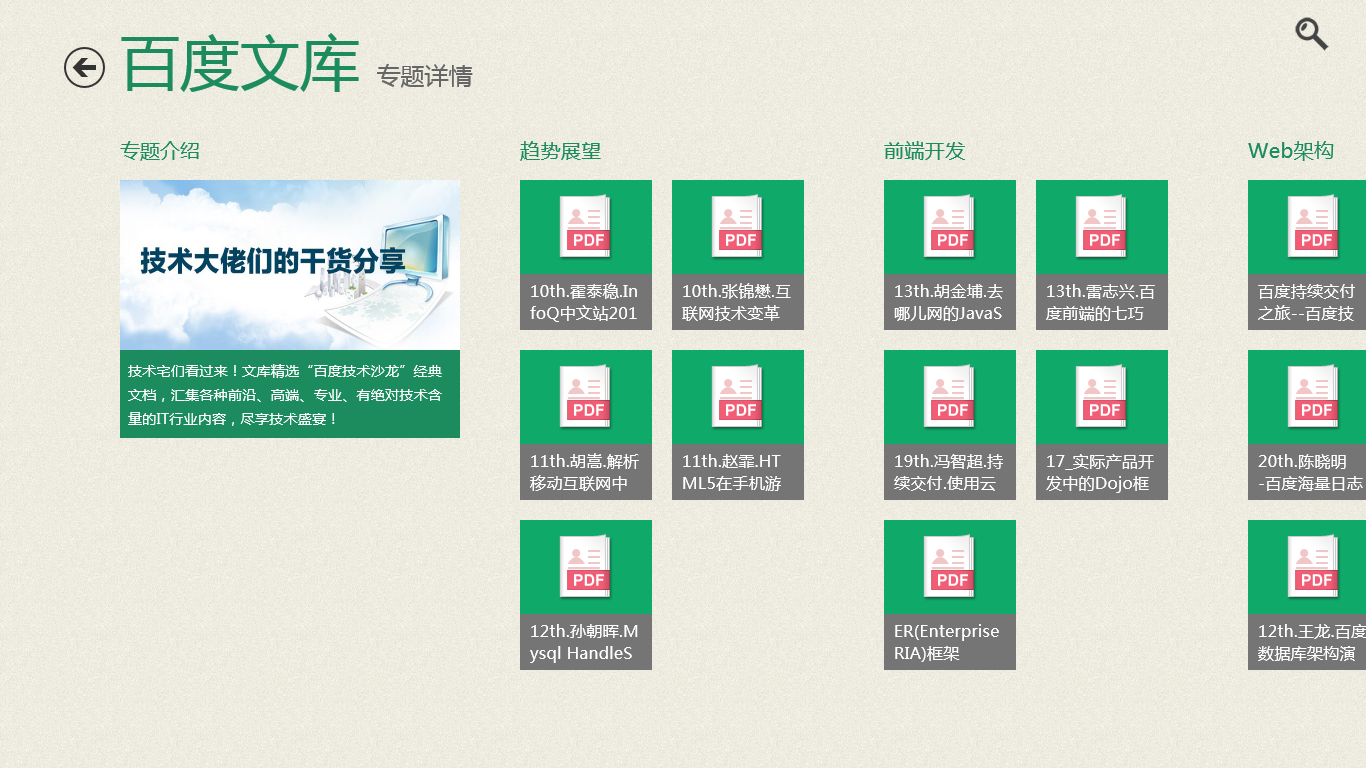1366x768 pixels.
Task: Click PDF icon of 17_实际产品开发中的Dojo document
Action: (1102, 396)
